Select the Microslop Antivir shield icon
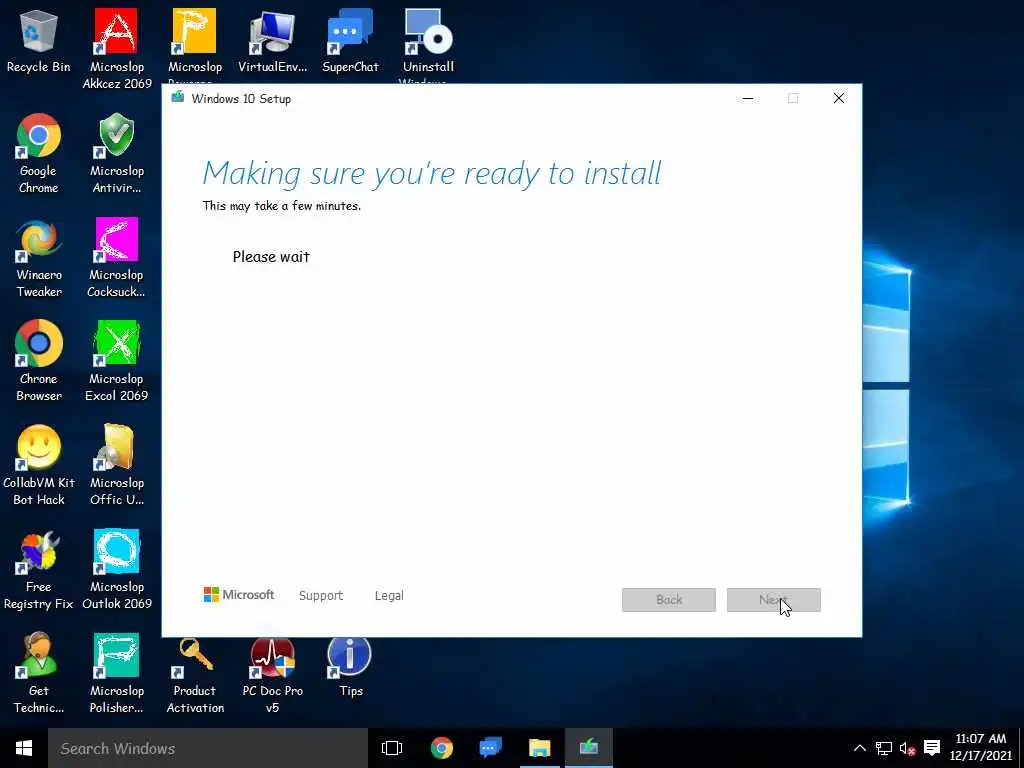This screenshot has height=768, width=1024. click(x=116, y=153)
